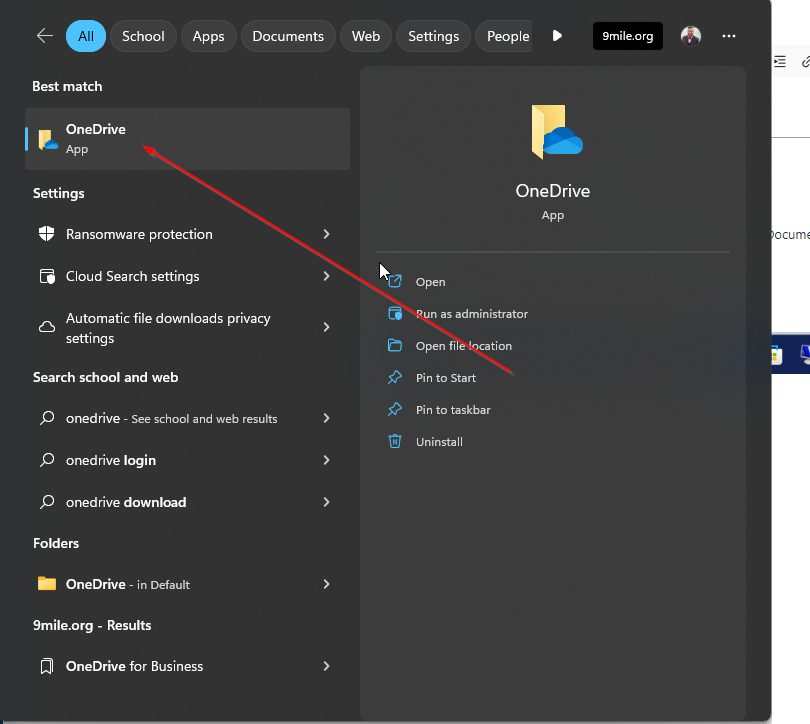The image size is (810, 724).
Task: Switch to the Apps filter tab
Action: 209,36
